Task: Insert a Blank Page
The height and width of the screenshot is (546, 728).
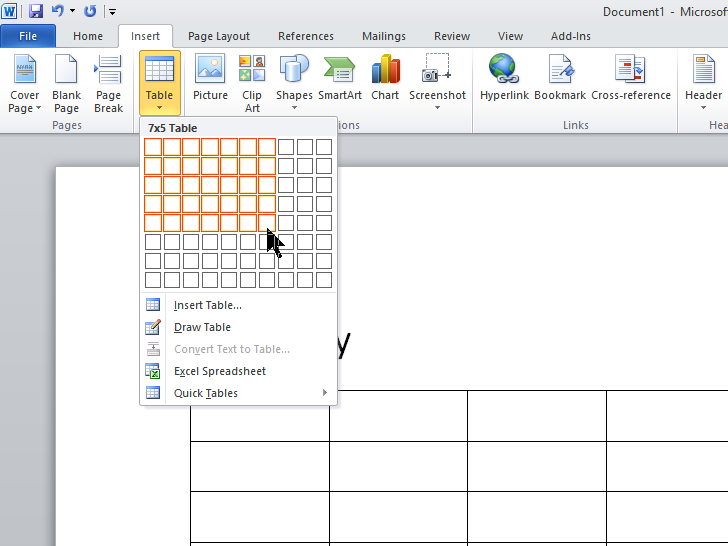Action: (66, 84)
